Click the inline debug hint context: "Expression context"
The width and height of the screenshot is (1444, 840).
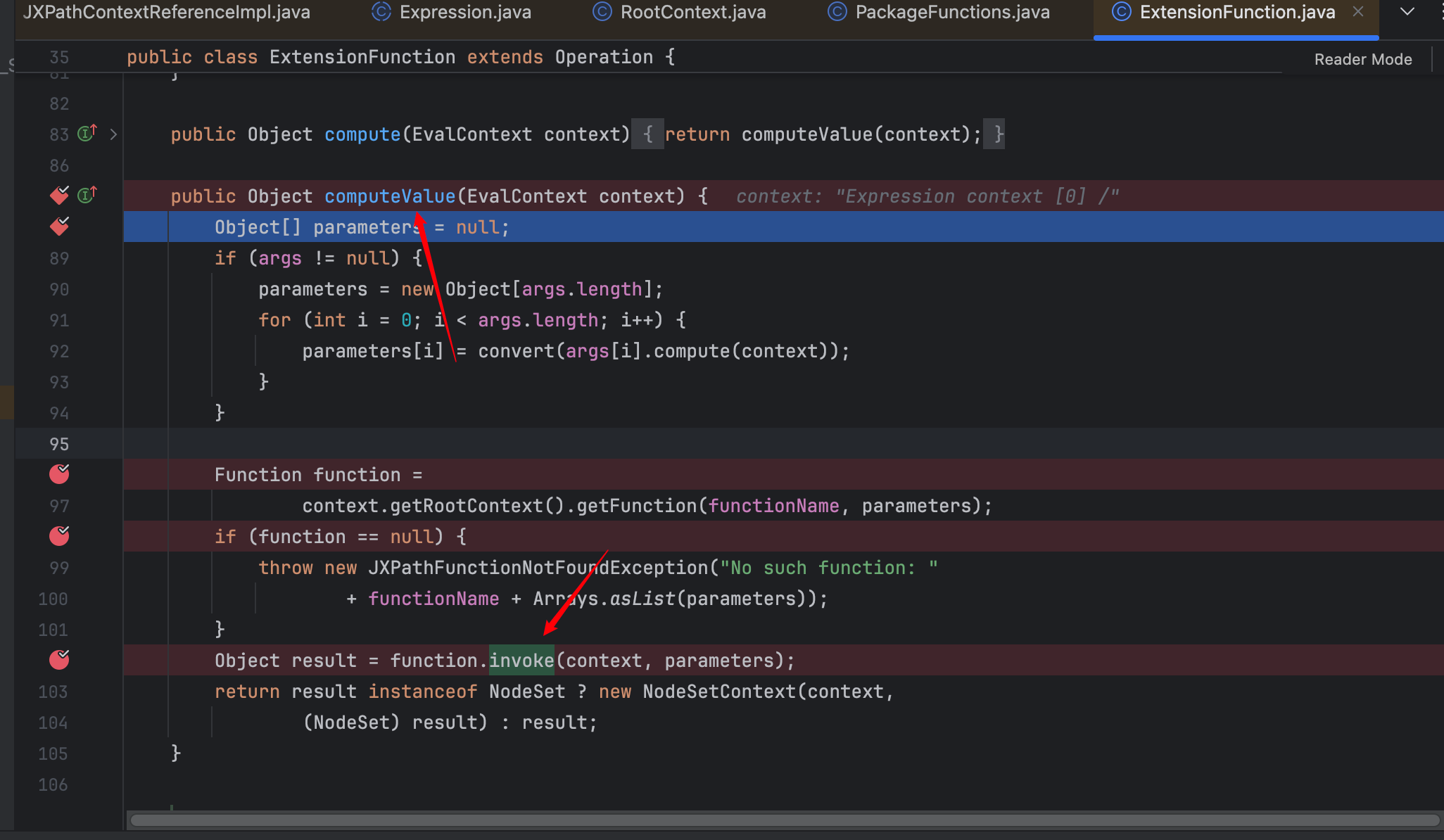927,196
